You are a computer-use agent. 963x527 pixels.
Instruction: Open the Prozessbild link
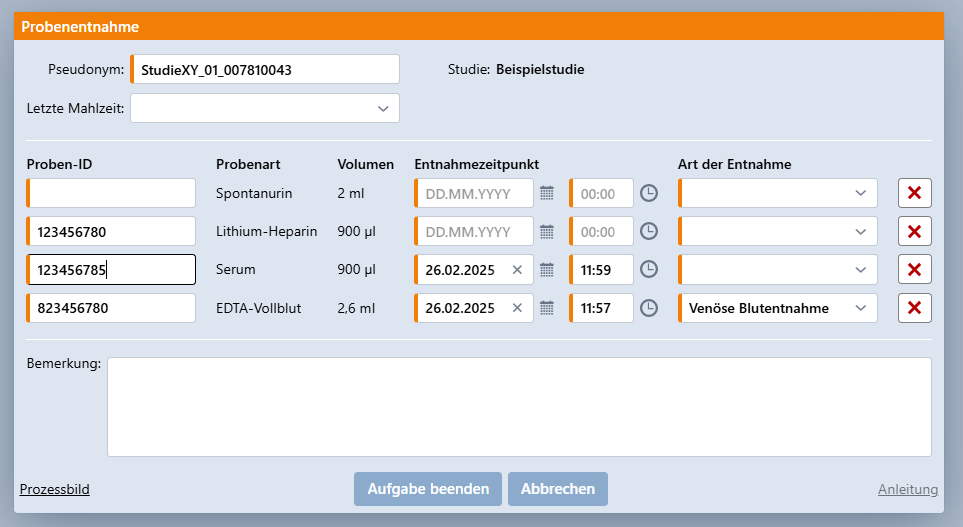[x=55, y=489]
